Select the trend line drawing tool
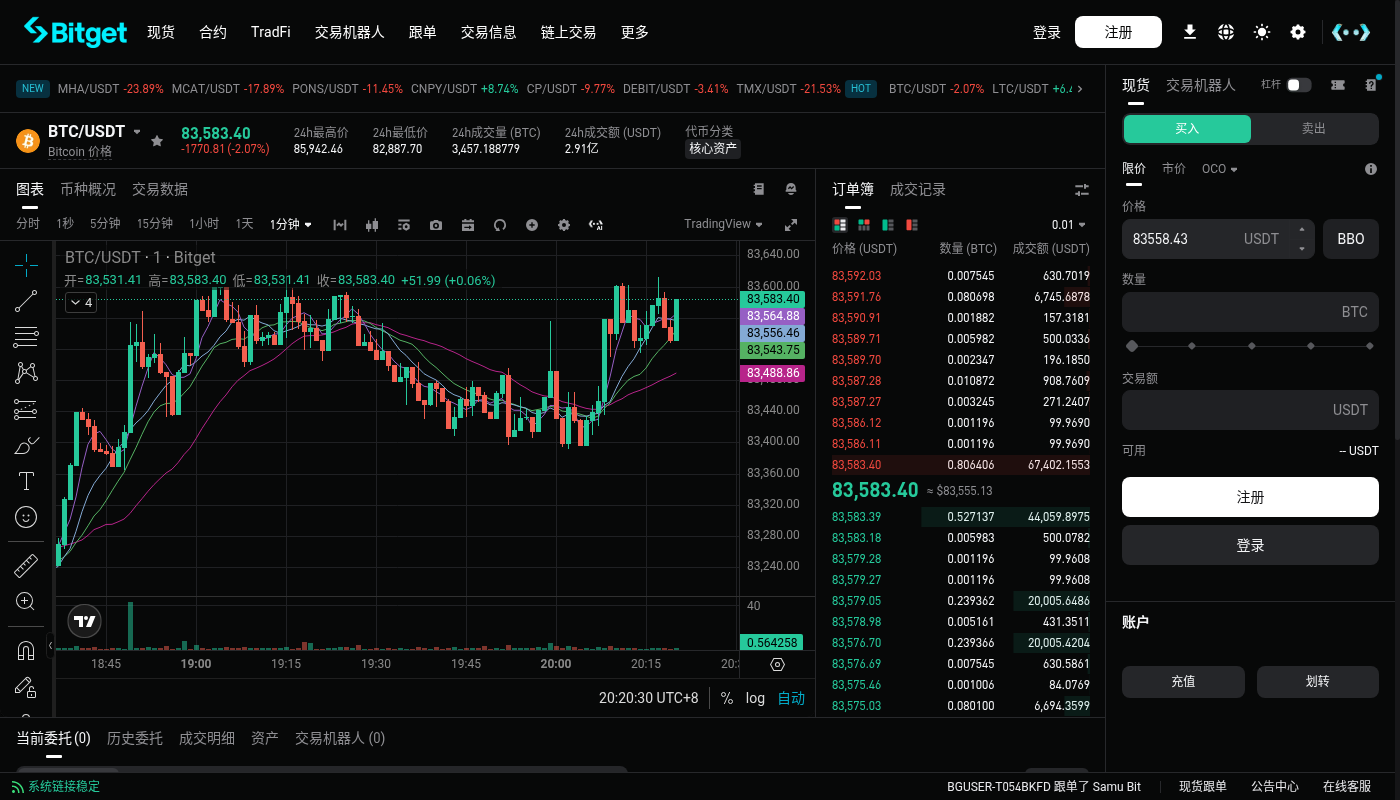This screenshot has width=1400, height=800. pyautogui.click(x=27, y=301)
